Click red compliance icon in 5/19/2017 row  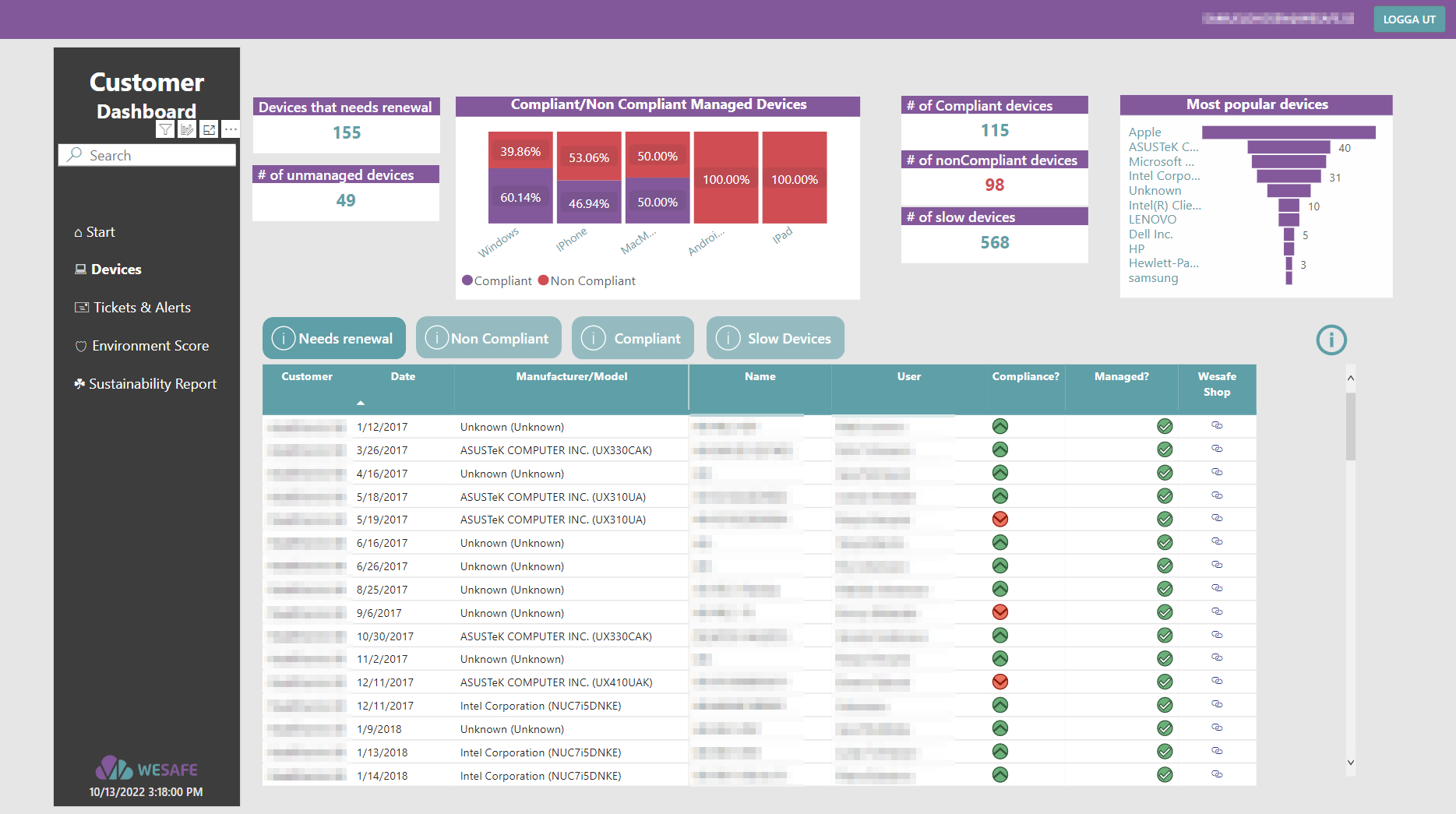pyautogui.click(x=1000, y=519)
